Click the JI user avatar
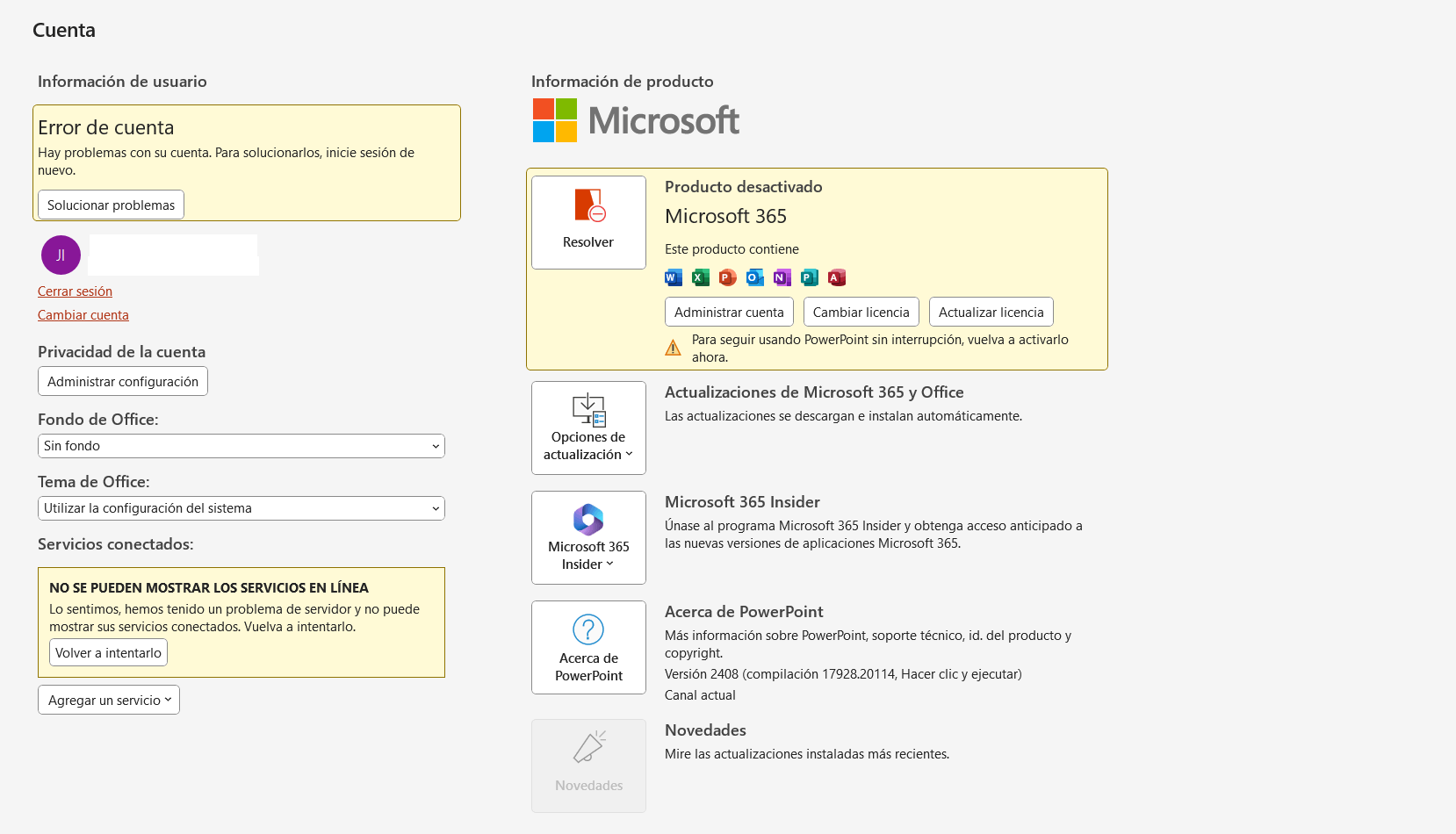1456x834 pixels. (61, 255)
